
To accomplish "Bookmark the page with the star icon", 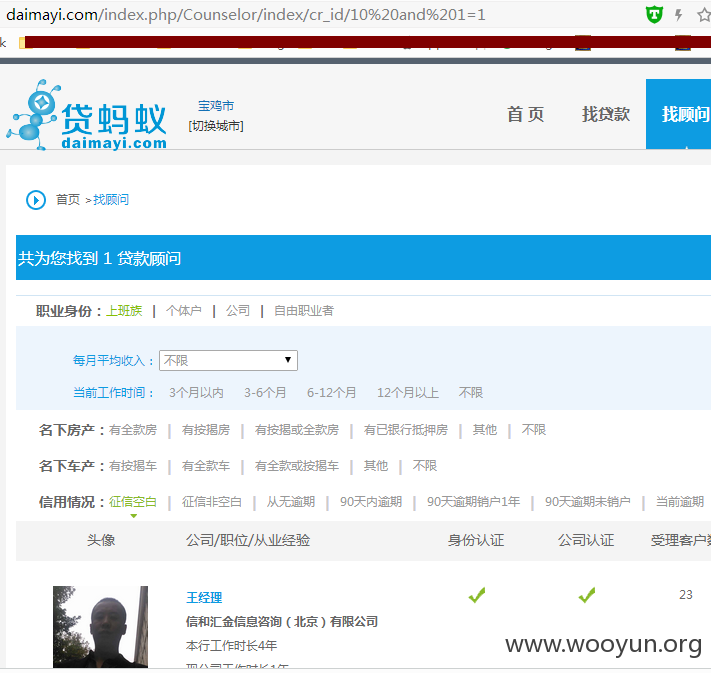I will pyautogui.click(x=704, y=15).
